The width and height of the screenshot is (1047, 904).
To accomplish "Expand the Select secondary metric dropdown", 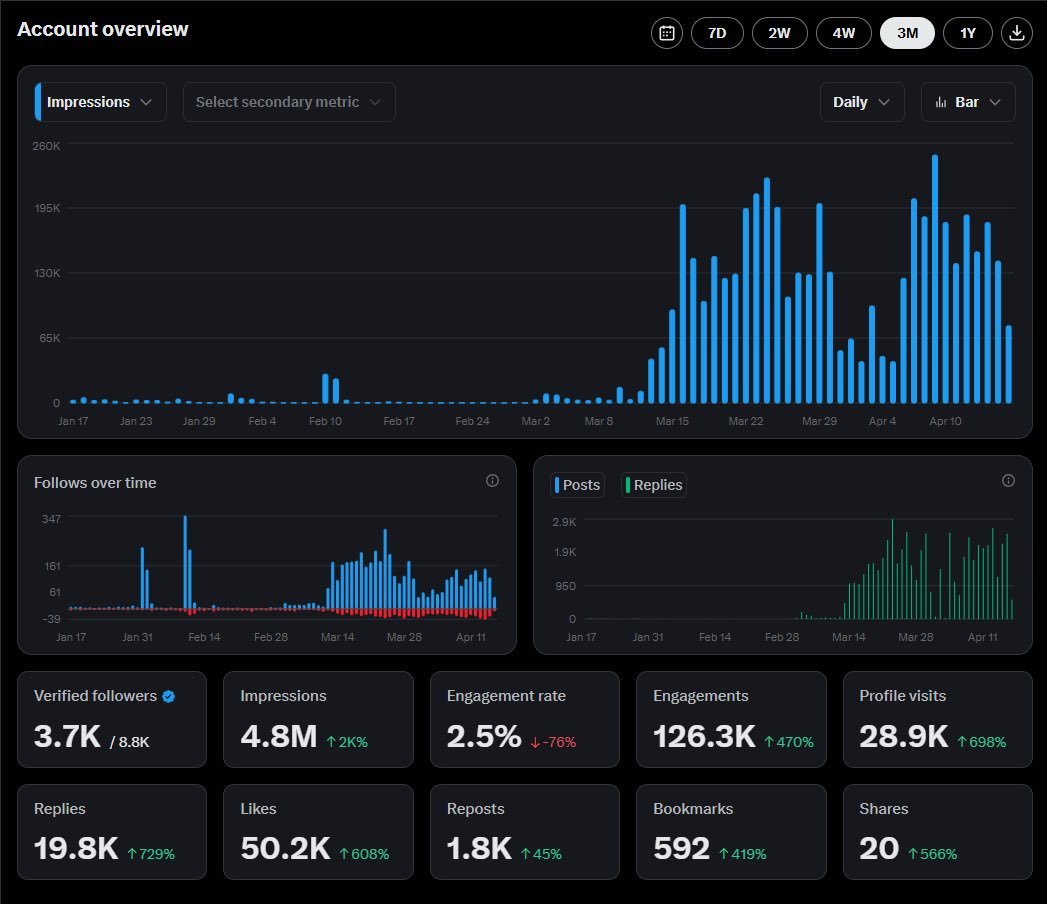I will click(289, 102).
